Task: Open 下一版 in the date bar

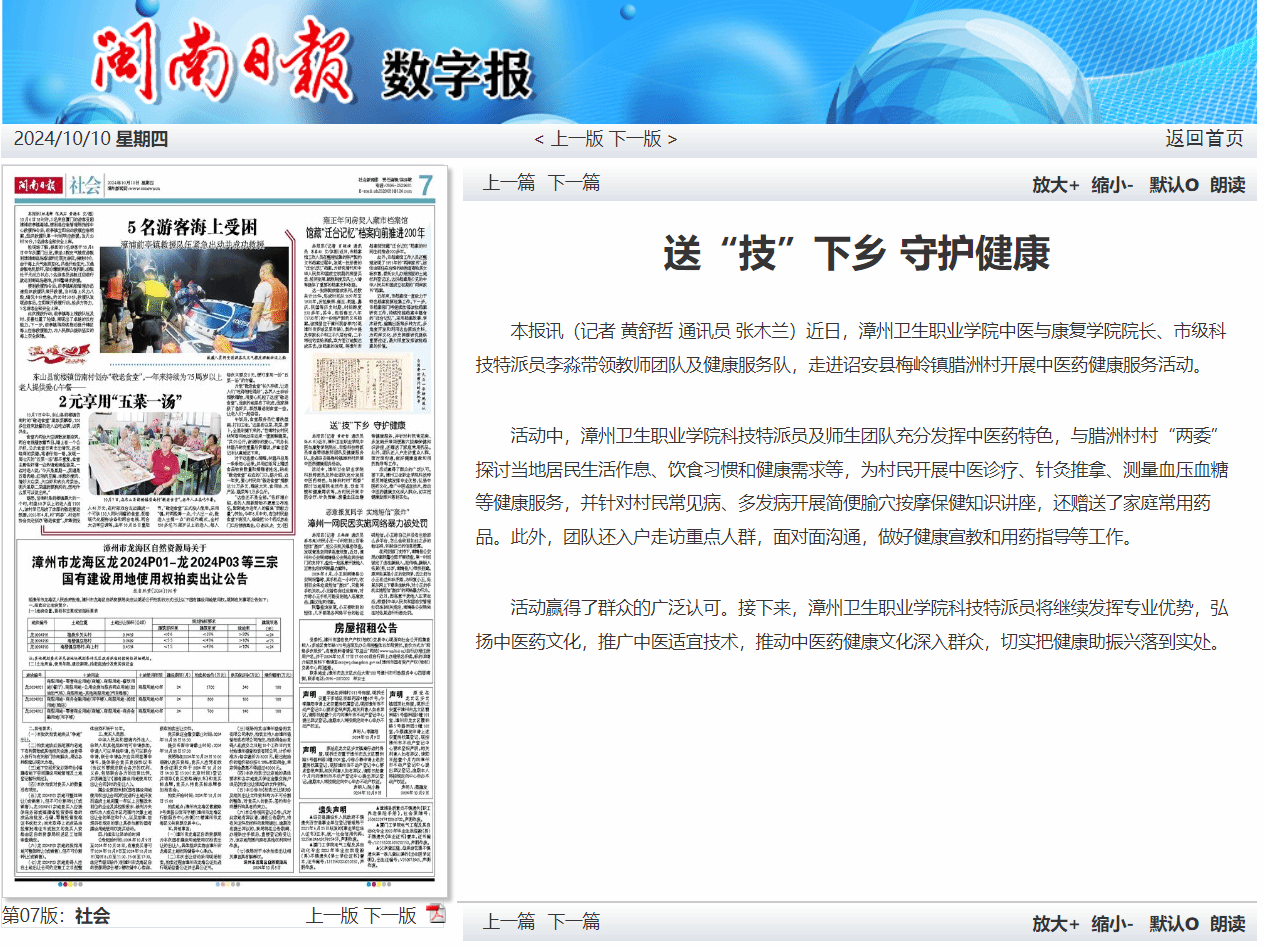Action: pos(636,139)
